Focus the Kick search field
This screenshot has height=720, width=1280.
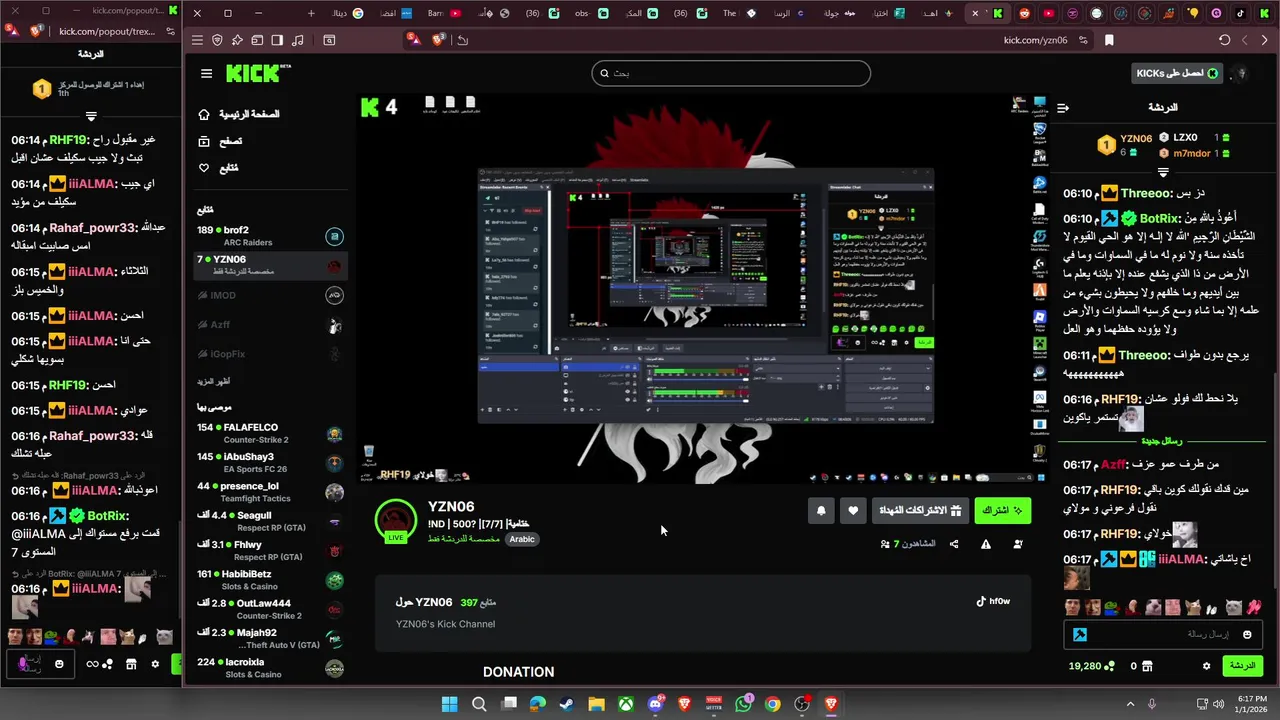coord(731,73)
